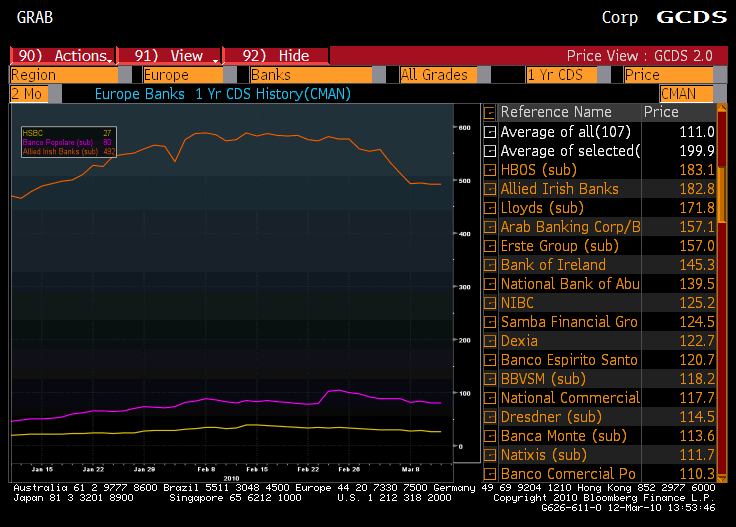This screenshot has width=736, height=527.
Task: Toggle the Average of selected checkbox
Action: coord(490,151)
